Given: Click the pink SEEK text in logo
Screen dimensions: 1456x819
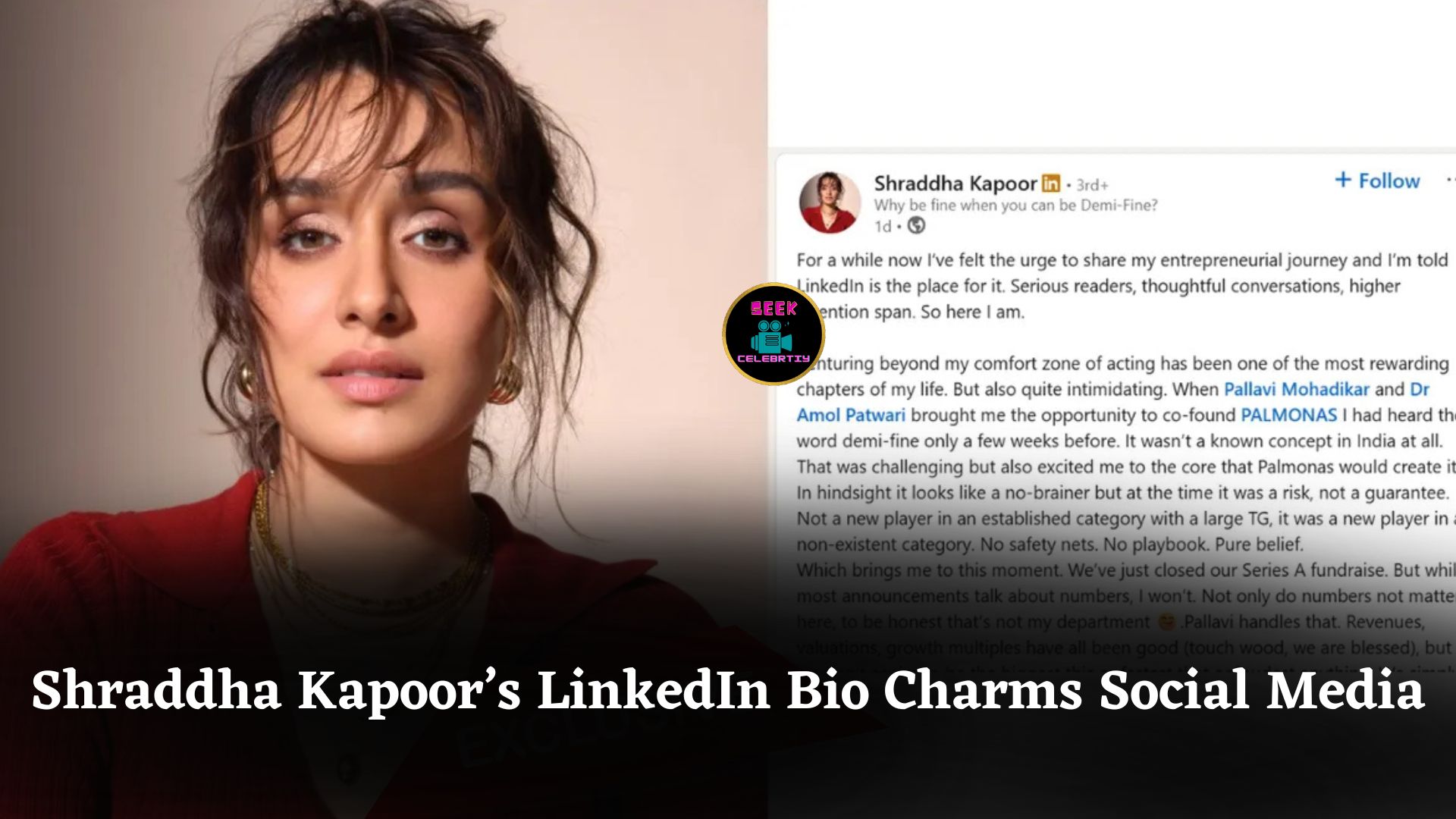Looking at the screenshot, I should [x=773, y=308].
